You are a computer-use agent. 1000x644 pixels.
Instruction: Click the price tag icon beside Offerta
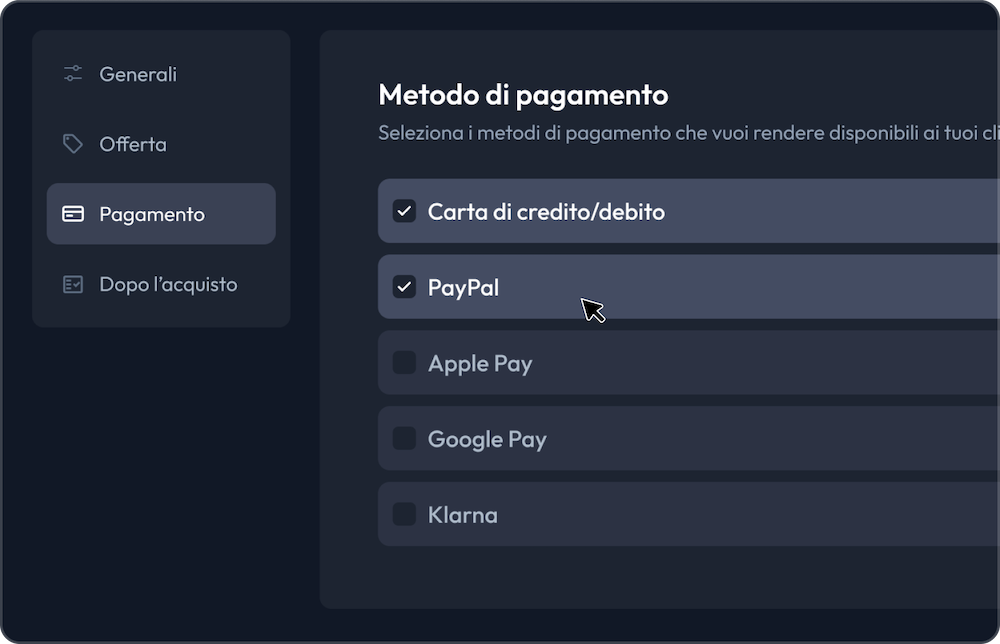[73, 144]
